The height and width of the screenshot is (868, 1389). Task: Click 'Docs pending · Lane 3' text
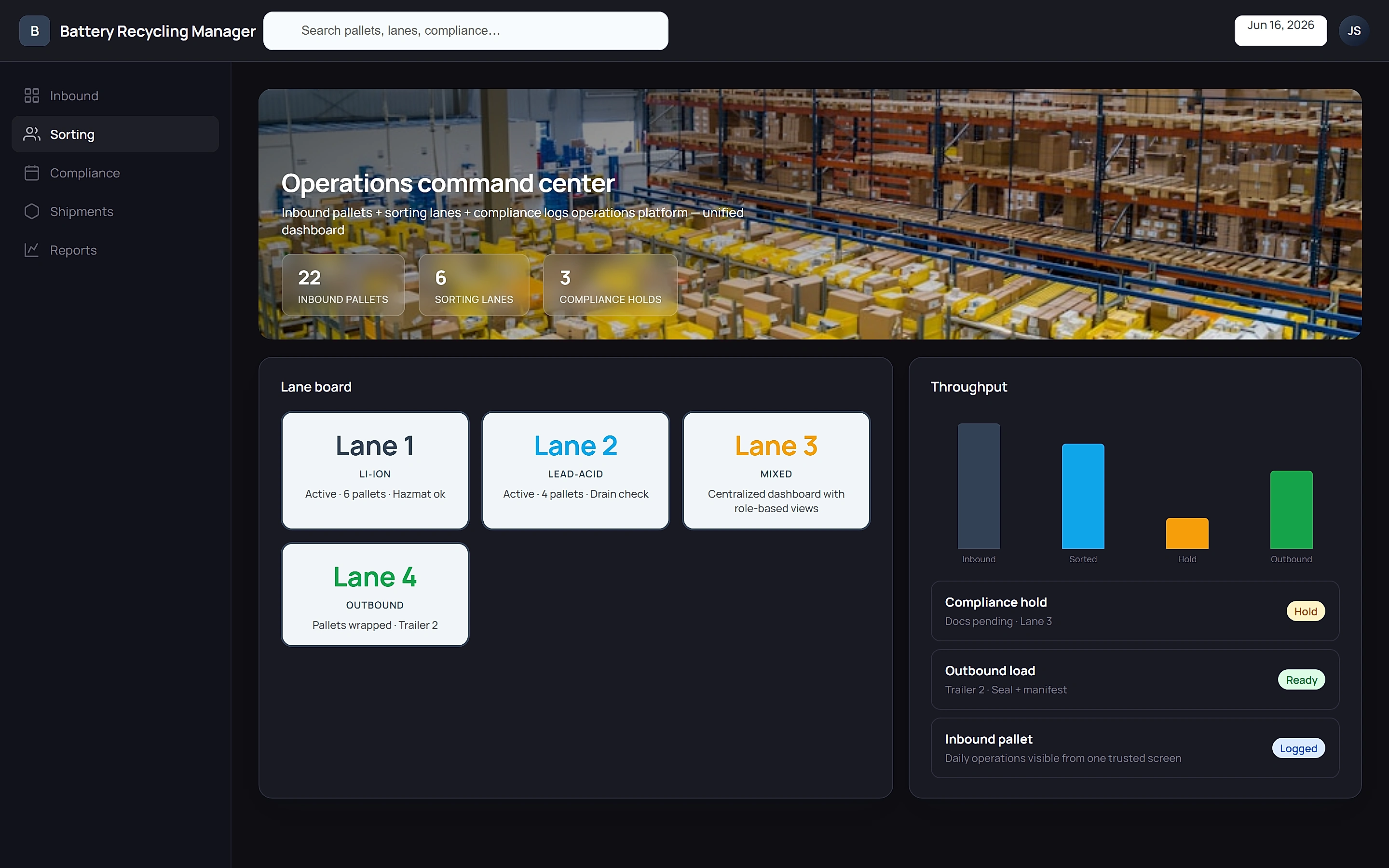(998, 621)
